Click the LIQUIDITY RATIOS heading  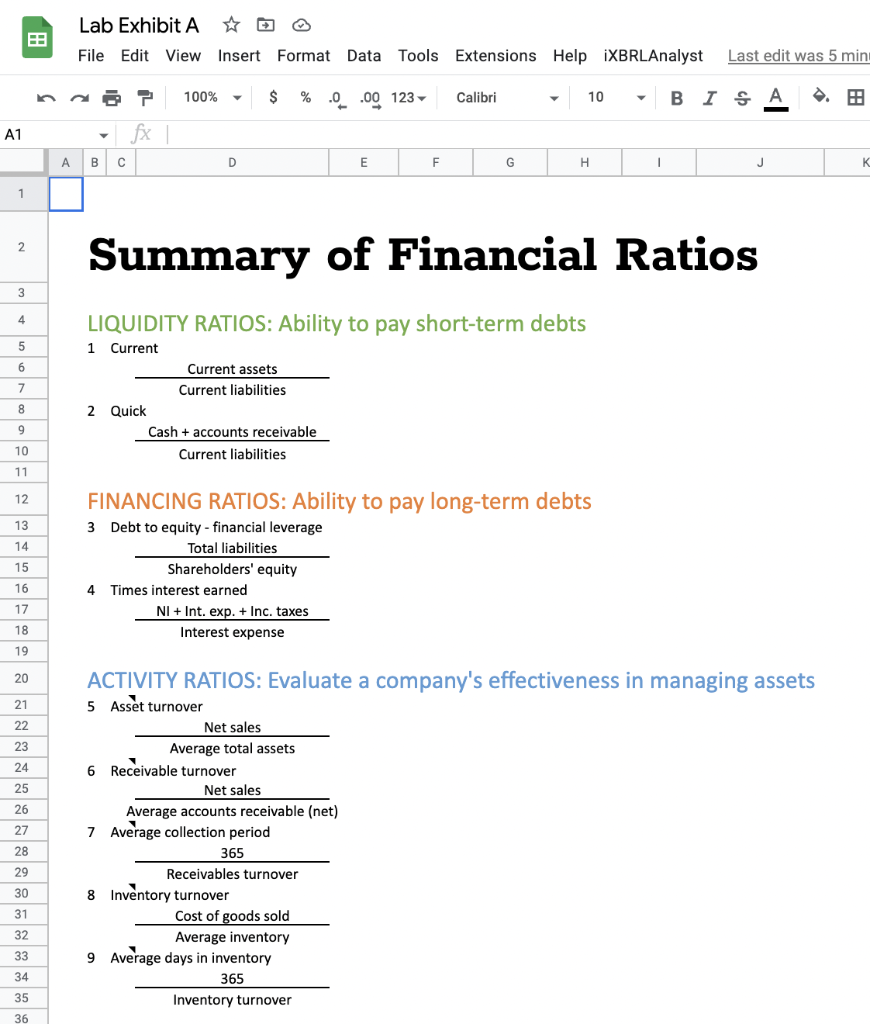coord(336,324)
